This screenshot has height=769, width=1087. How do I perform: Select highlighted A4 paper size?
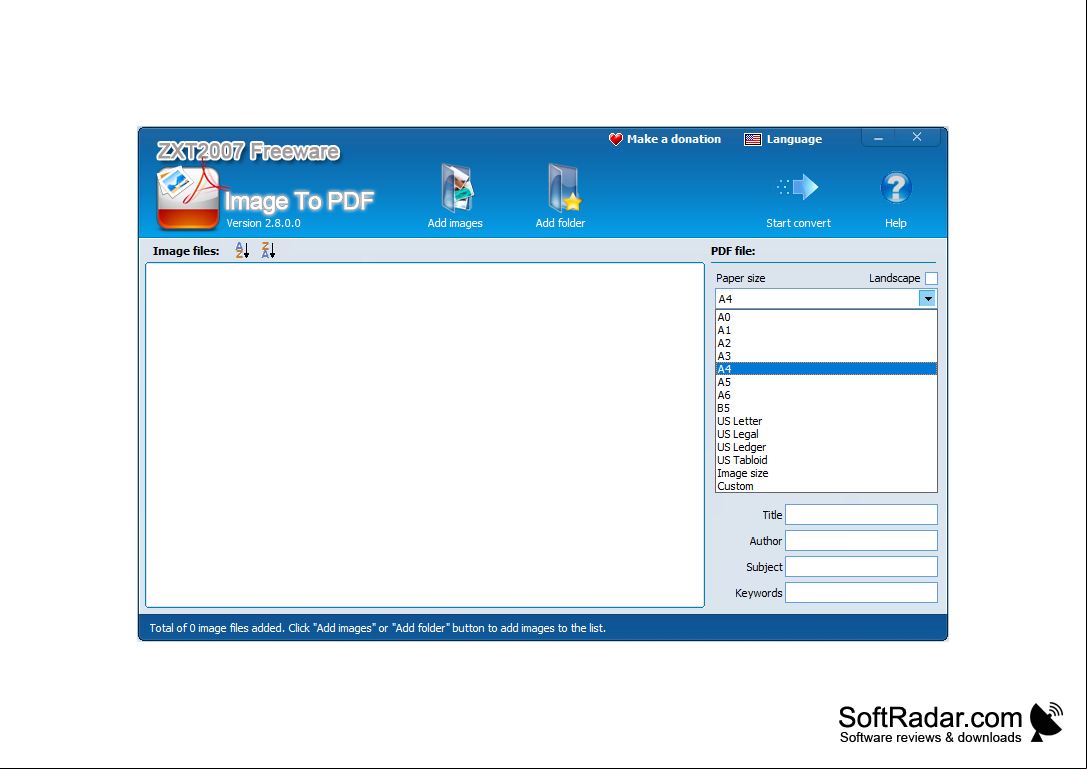pos(826,369)
